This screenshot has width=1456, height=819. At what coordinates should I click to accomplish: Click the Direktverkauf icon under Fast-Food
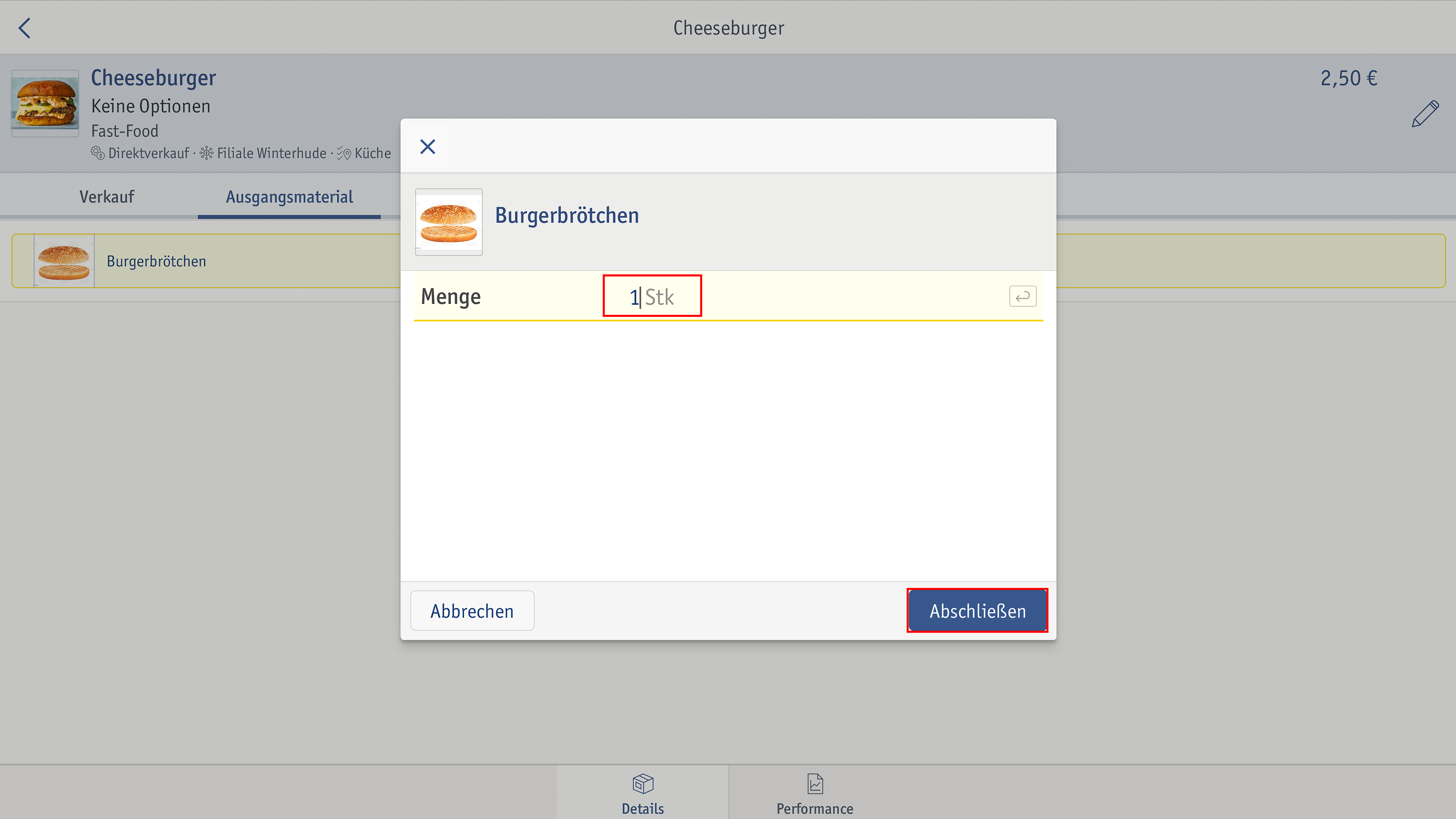click(x=98, y=153)
